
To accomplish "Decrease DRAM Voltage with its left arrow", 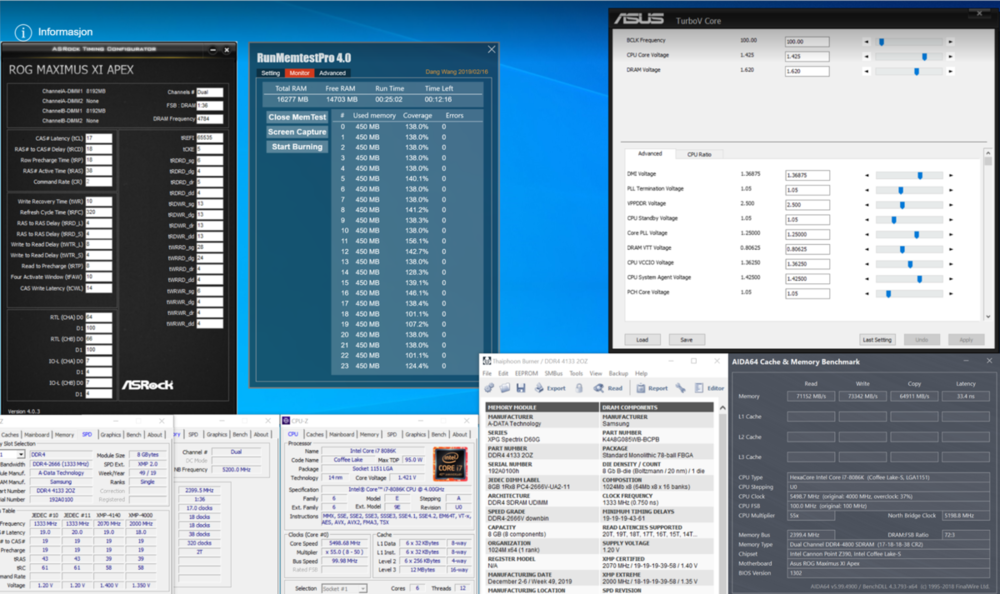I will (x=866, y=71).
